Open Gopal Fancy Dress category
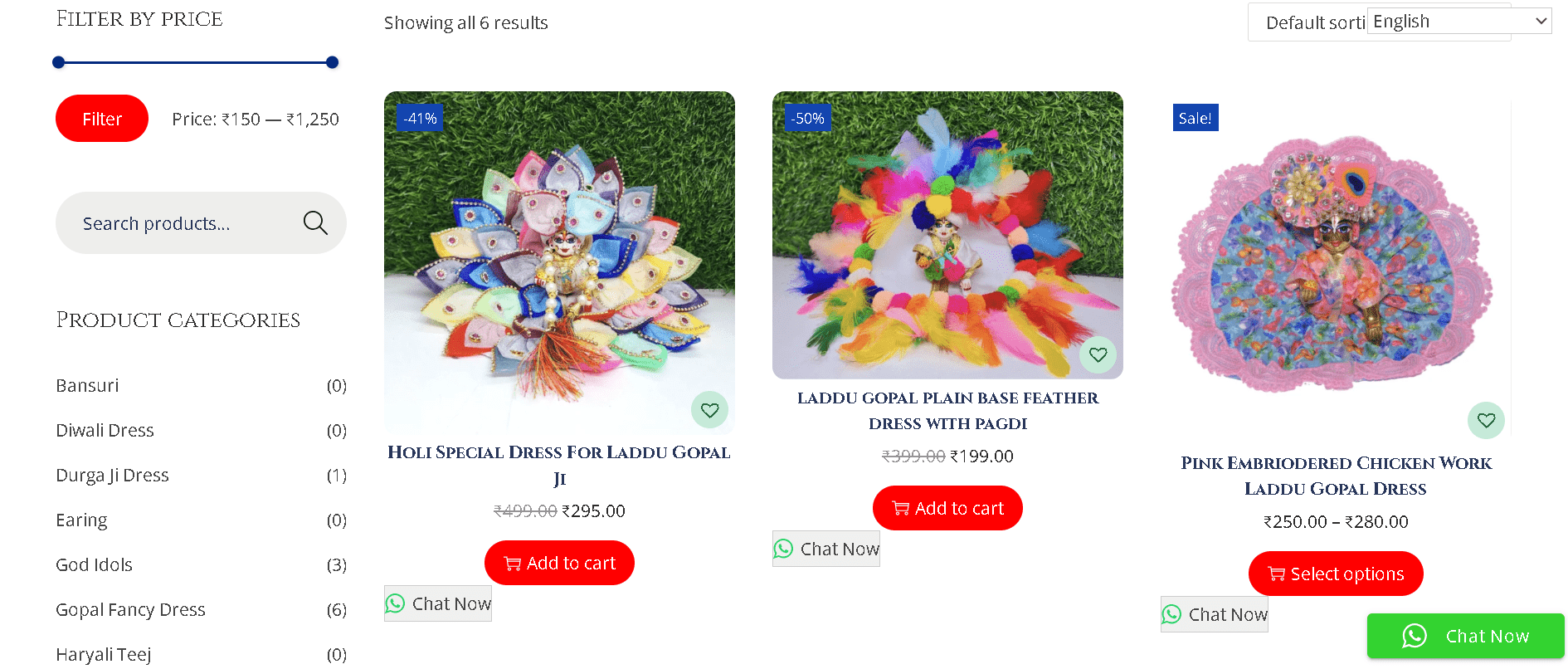The width and height of the screenshot is (1568, 669). point(130,610)
